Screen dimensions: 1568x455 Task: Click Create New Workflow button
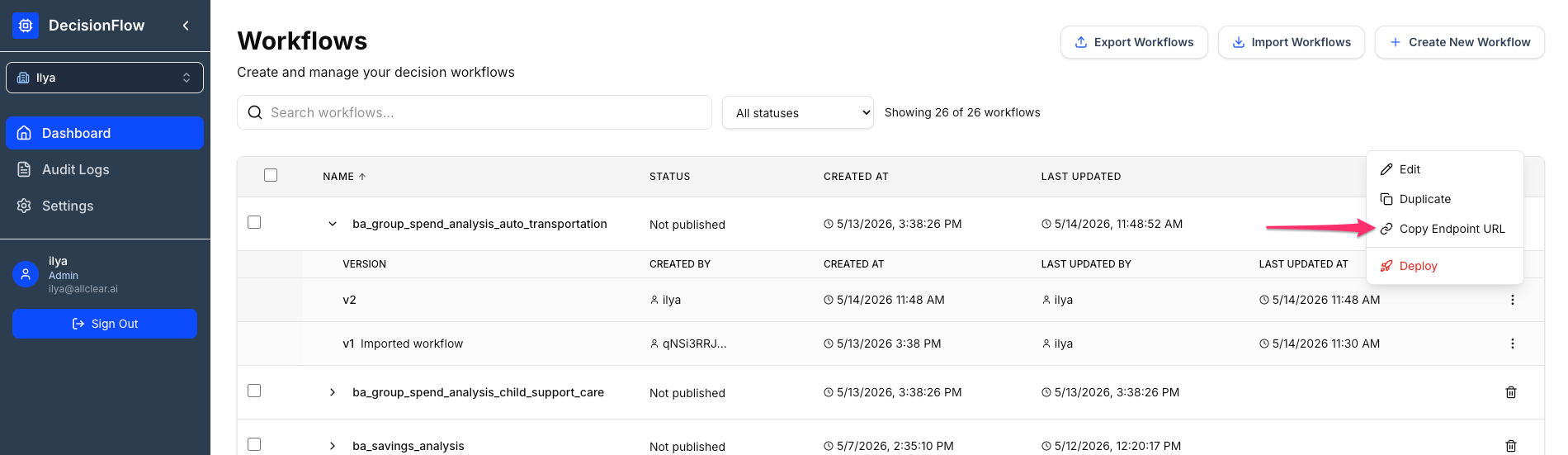tap(1460, 42)
